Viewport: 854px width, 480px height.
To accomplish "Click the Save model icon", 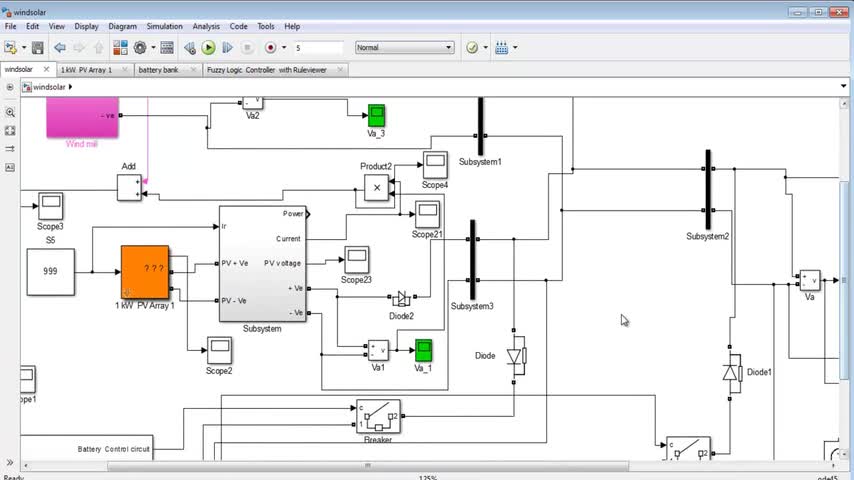I will click(38, 48).
